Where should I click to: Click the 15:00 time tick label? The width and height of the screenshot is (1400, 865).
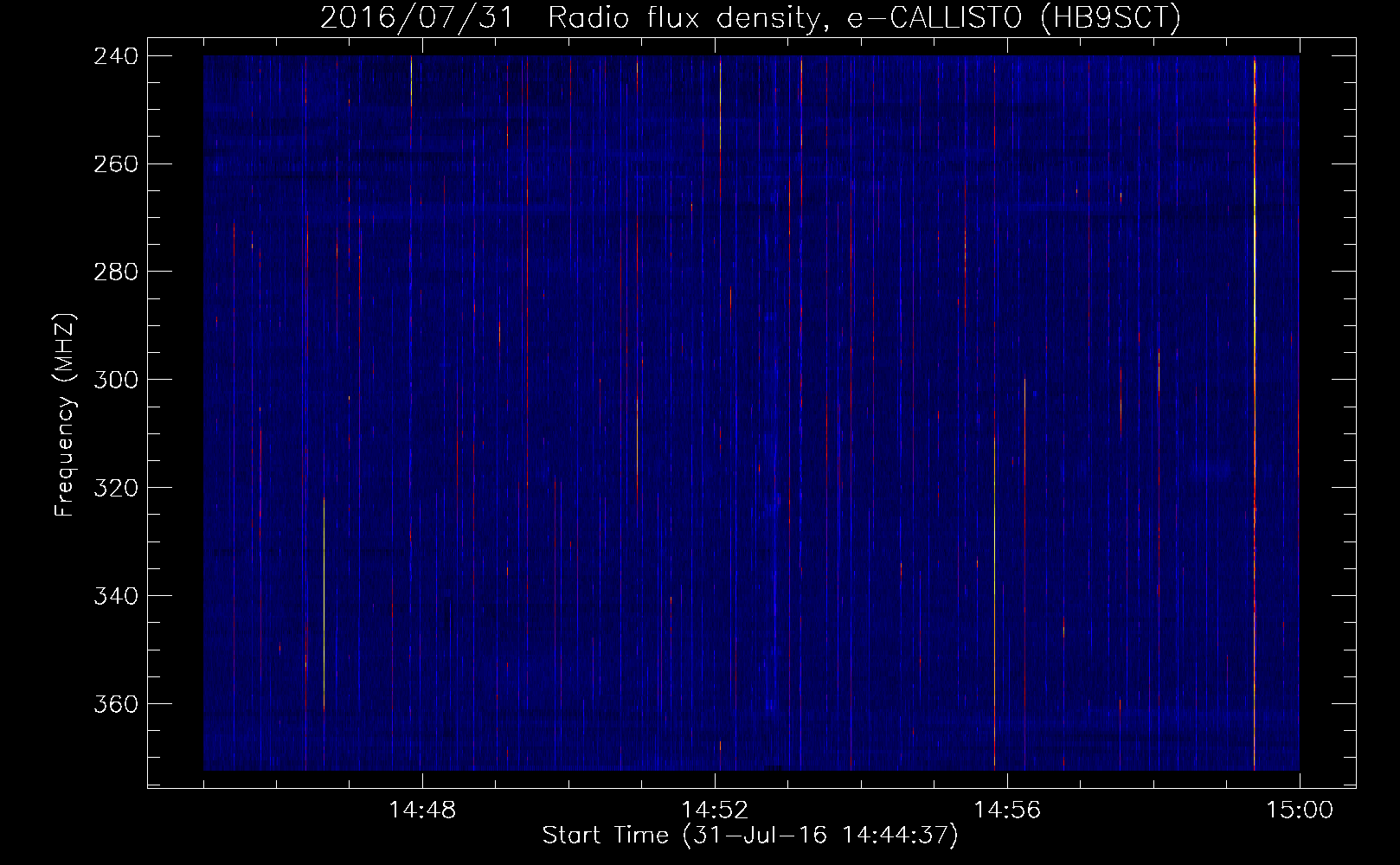1300,811
